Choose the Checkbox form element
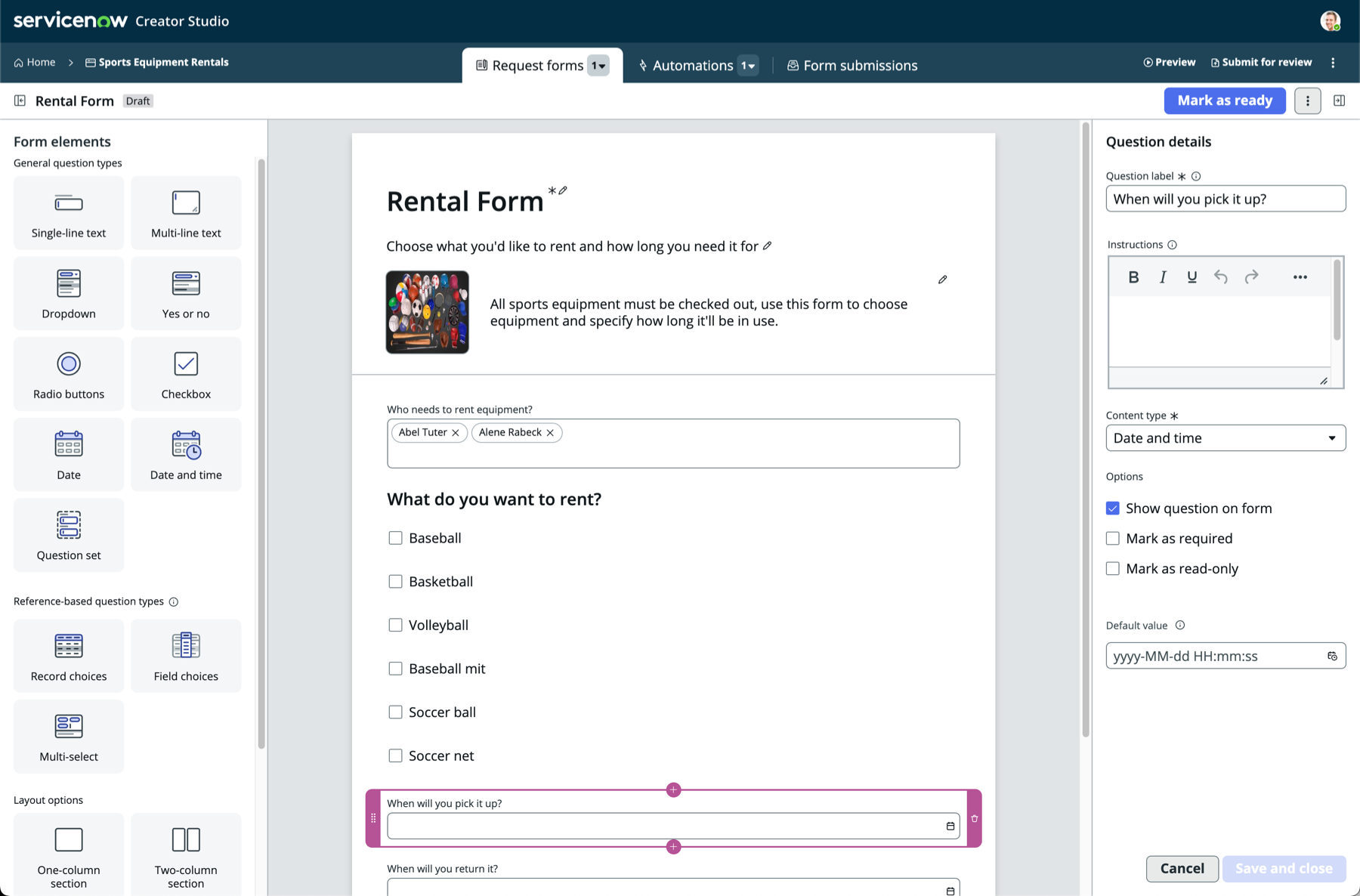This screenshot has width=1360, height=896. [x=186, y=374]
